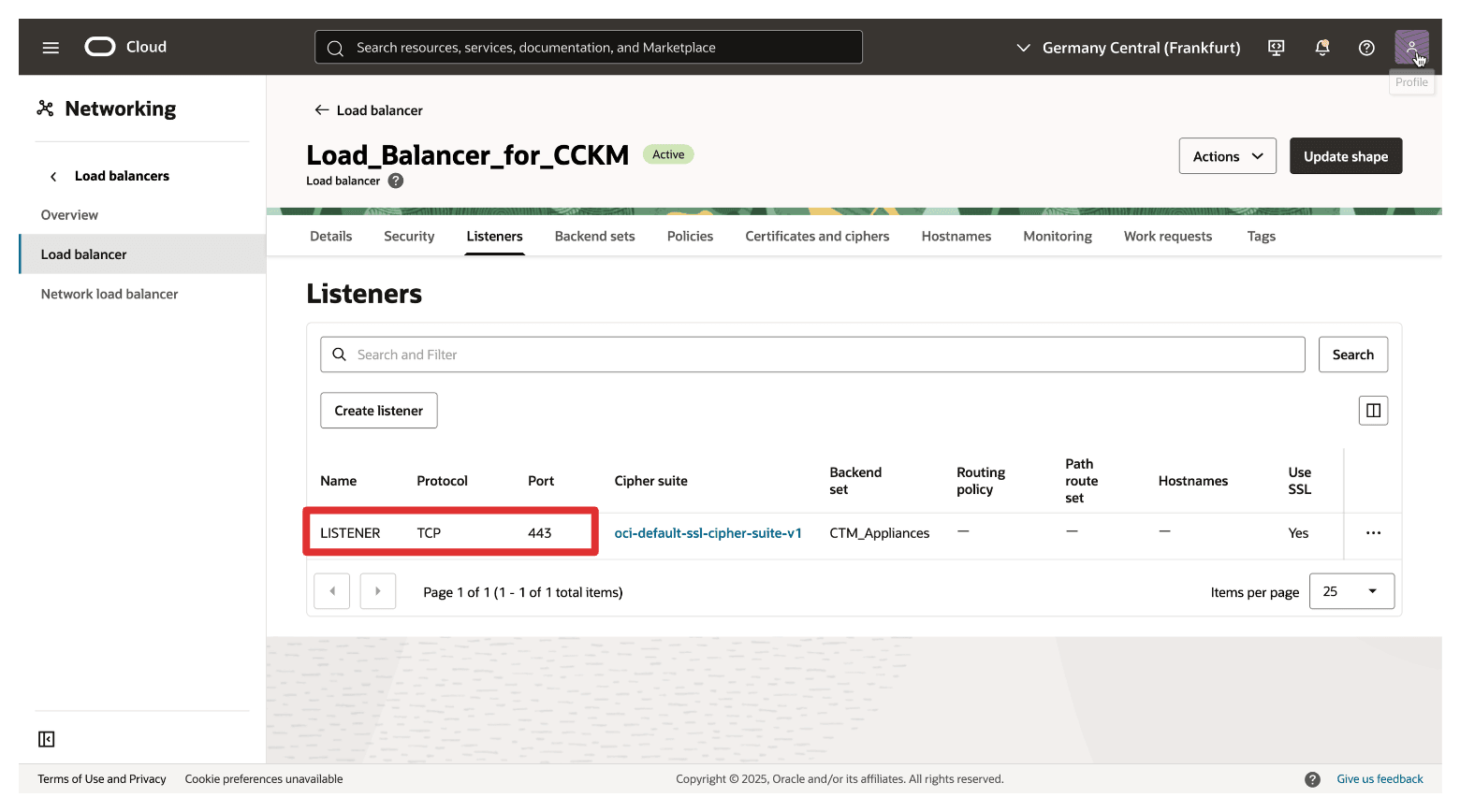Click the Active status badge
Viewport: 1460px width, 812px height.
tap(668, 154)
